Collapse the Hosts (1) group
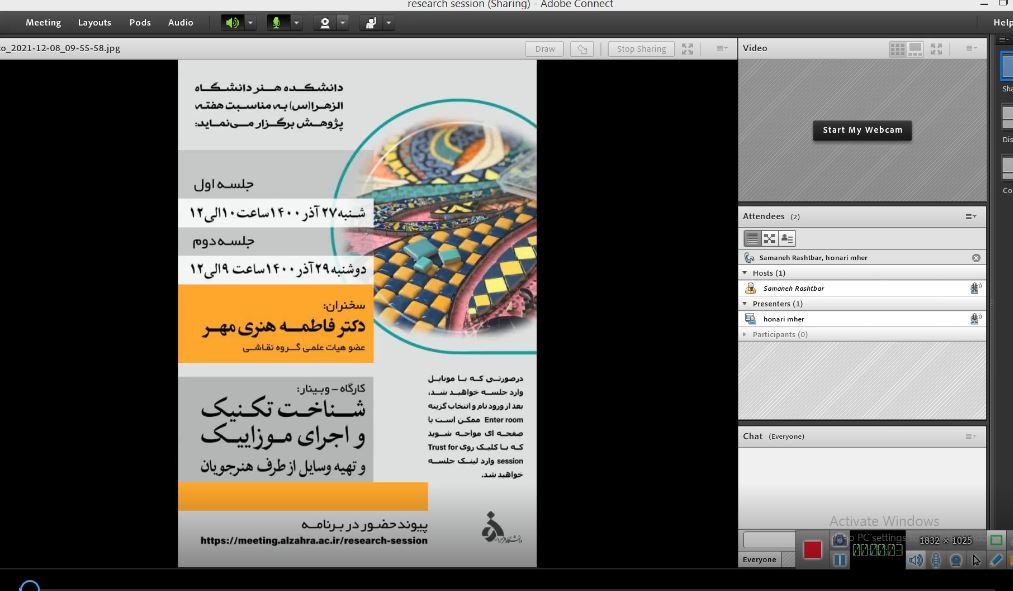This screenshot has width=1013, height=591. pos(744,273)
